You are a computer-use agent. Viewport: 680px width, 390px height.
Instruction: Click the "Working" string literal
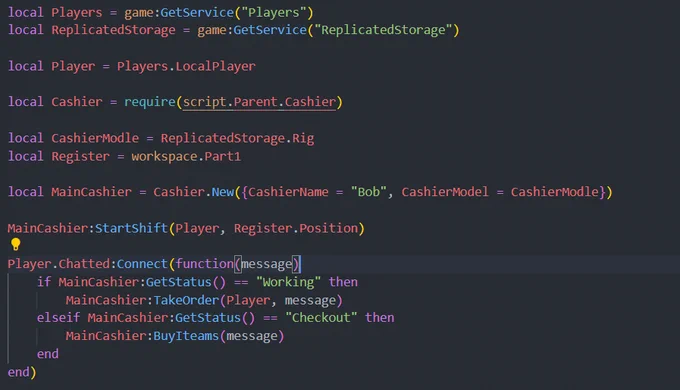click(288, 282)
